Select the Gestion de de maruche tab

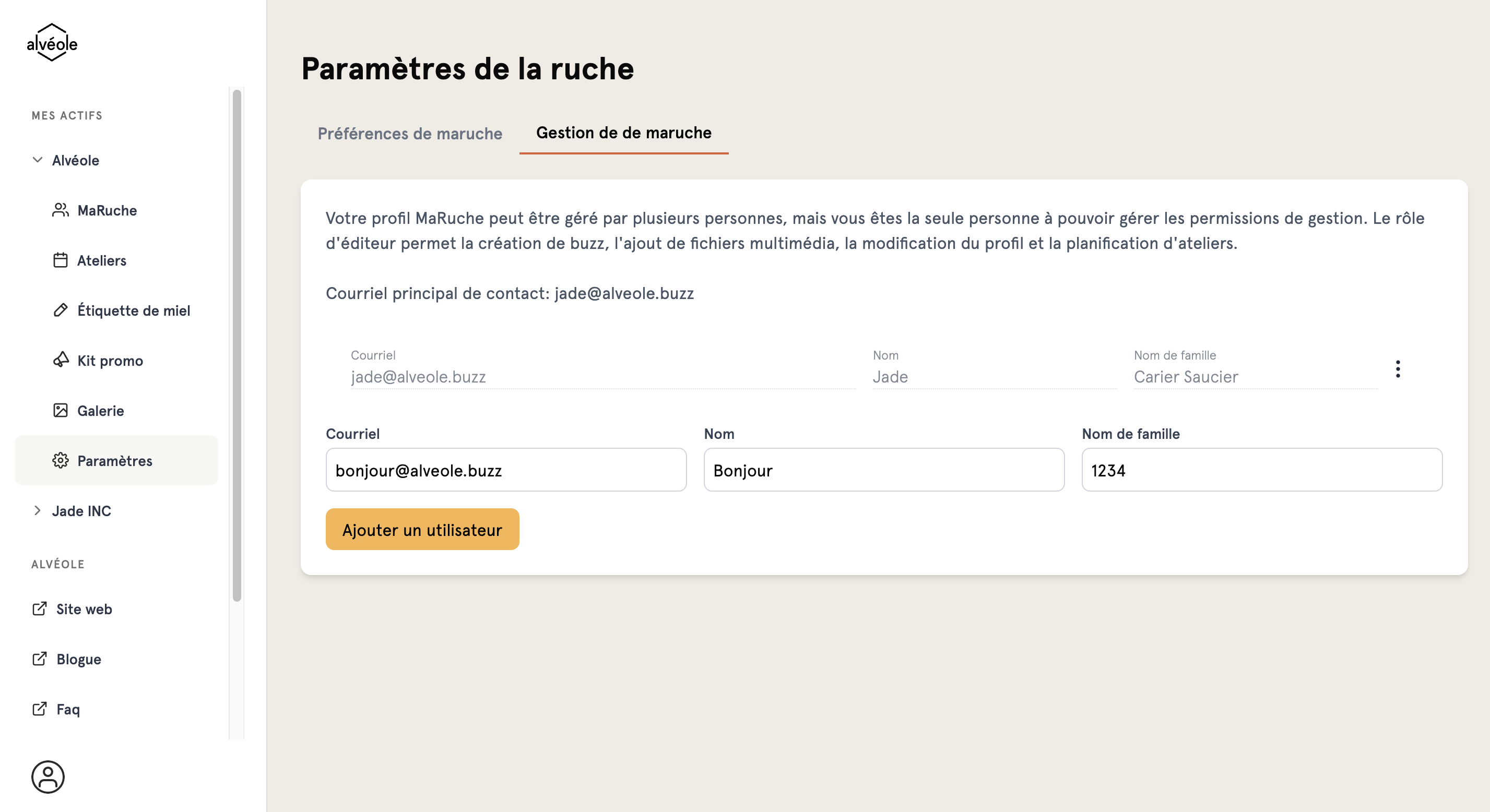623,133
